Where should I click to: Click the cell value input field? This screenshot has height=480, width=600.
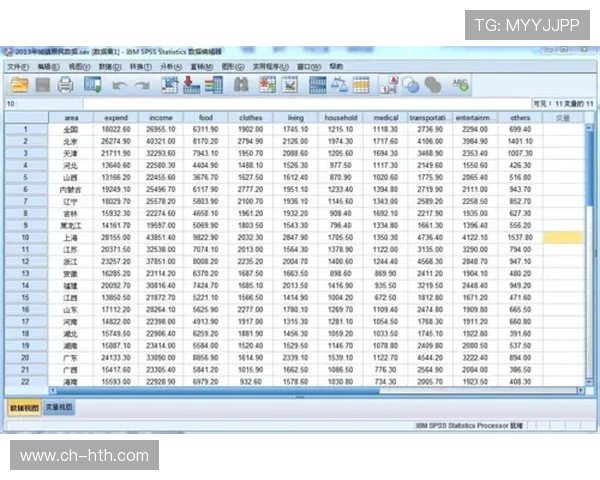300,103
